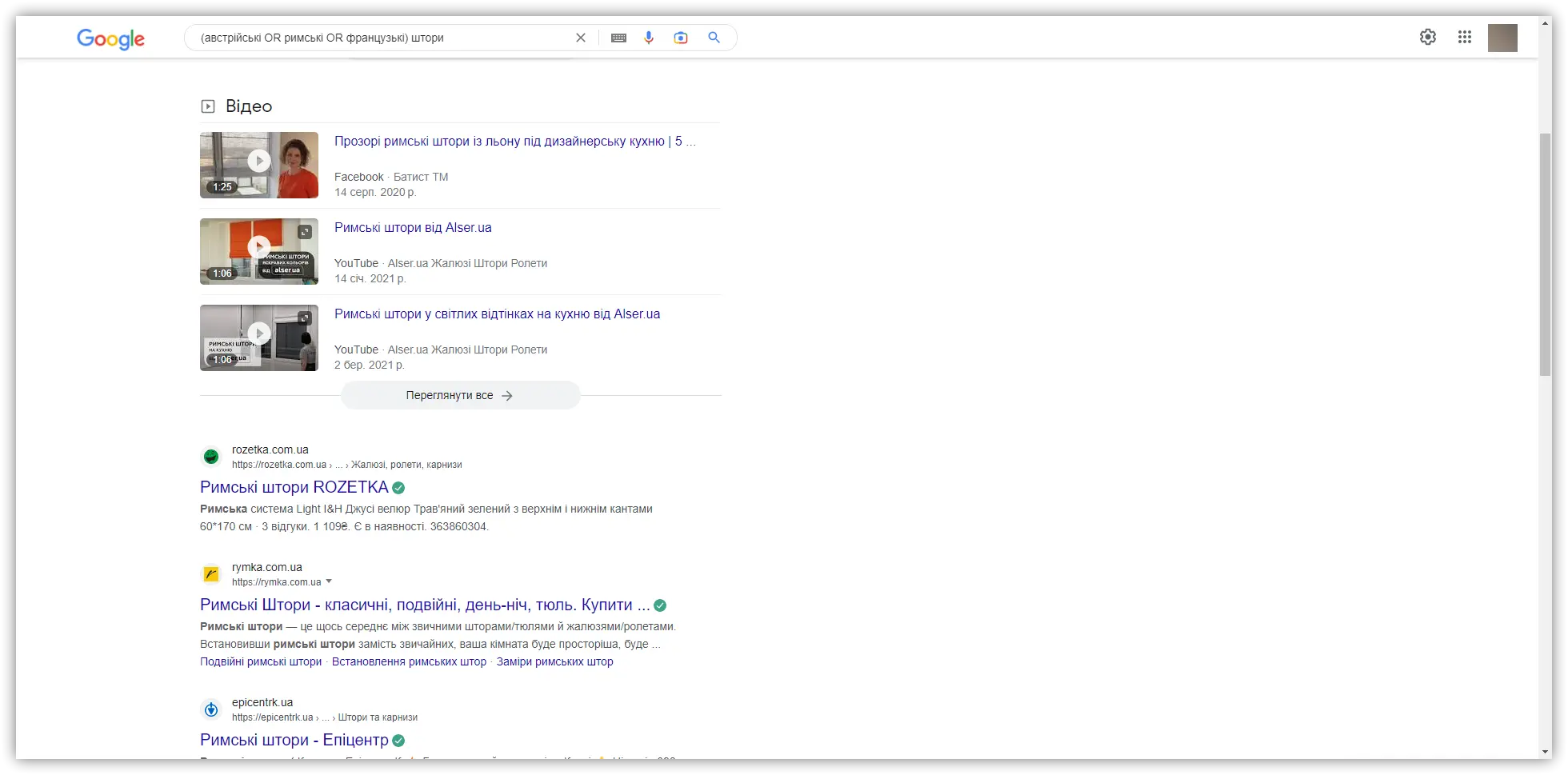The height and width of the screenshot is (775, 1568).
Task: Open 'Римські штори у світлих відтінках' video link
Action: point(497,314)
